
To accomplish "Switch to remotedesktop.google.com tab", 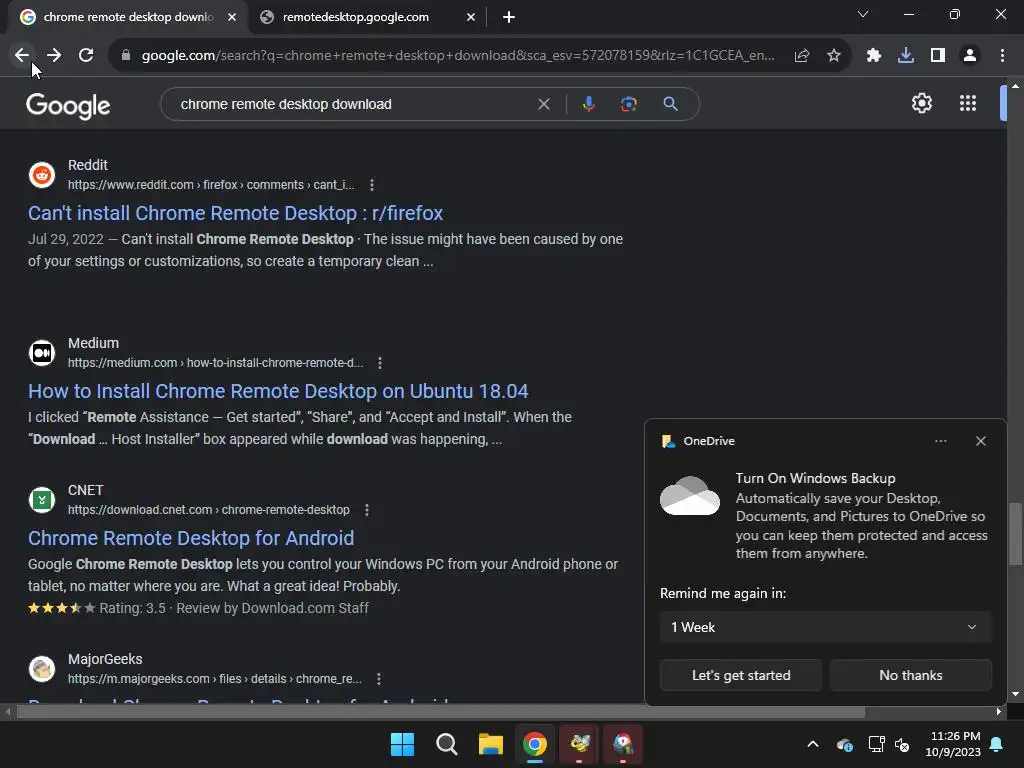I will (355, 17).
